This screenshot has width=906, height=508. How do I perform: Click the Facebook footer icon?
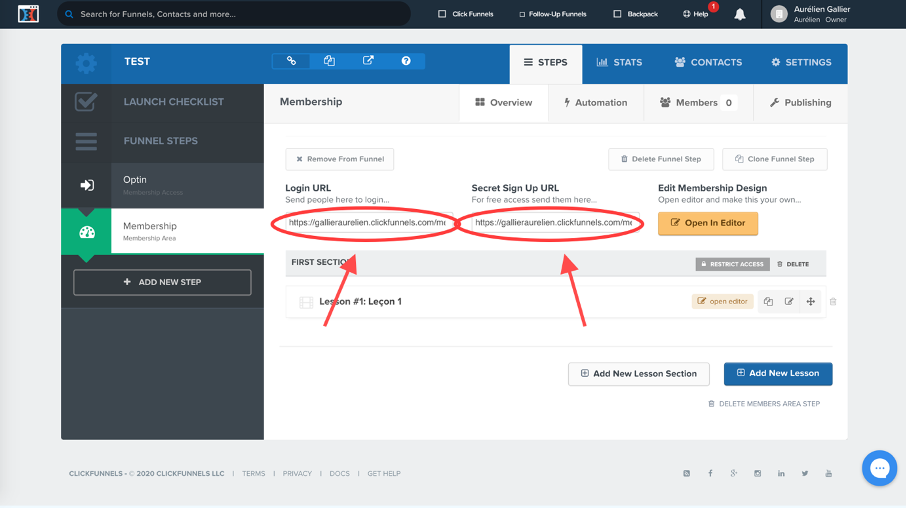coord(710,473)
